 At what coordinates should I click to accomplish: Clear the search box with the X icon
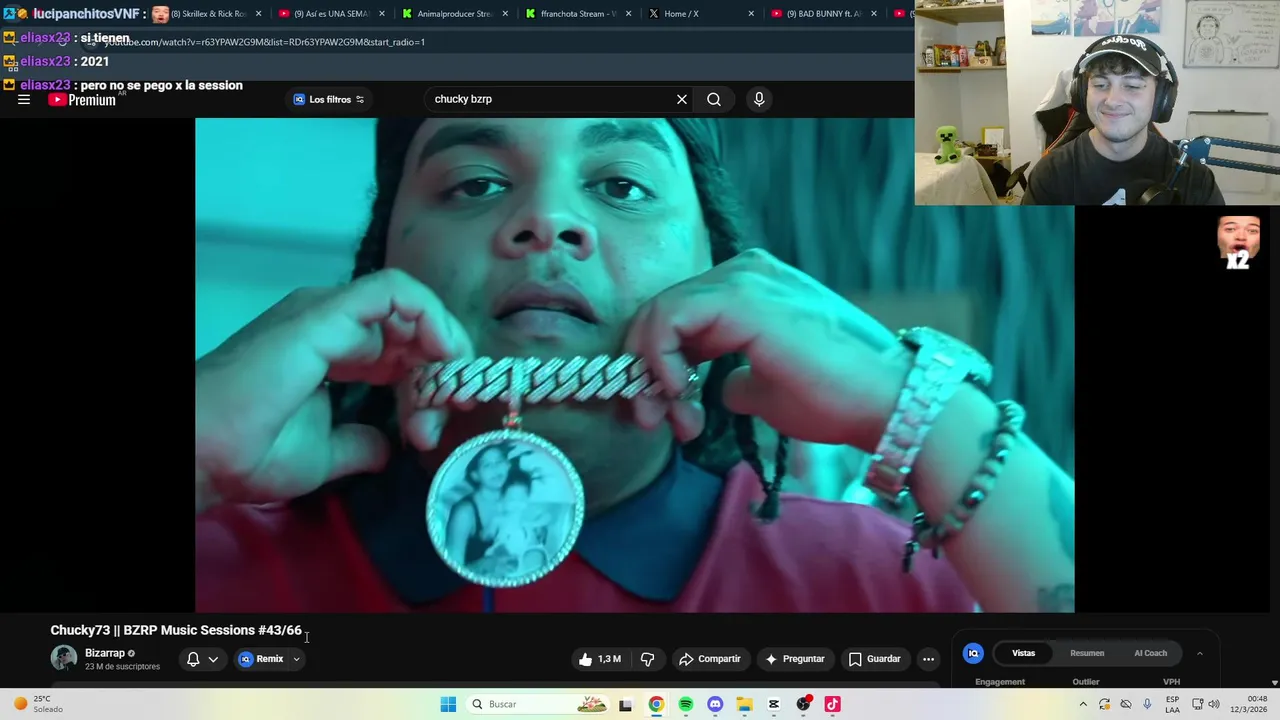(682, 99)
